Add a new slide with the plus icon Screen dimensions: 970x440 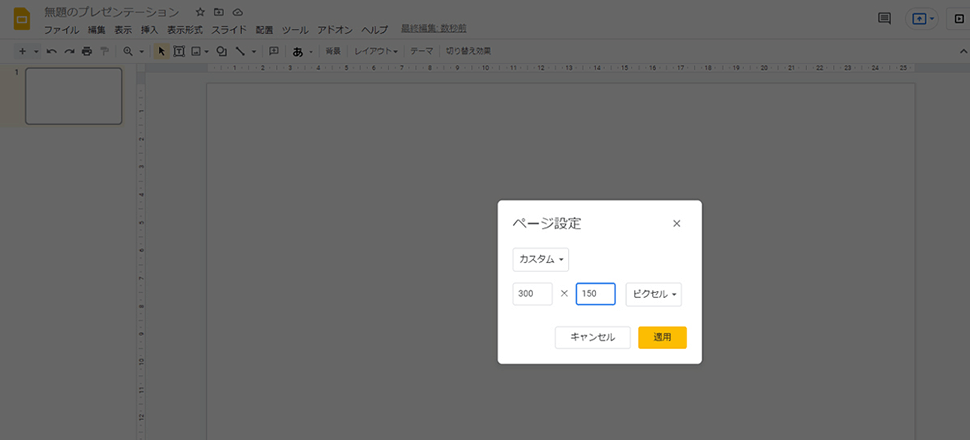point(22,51)
